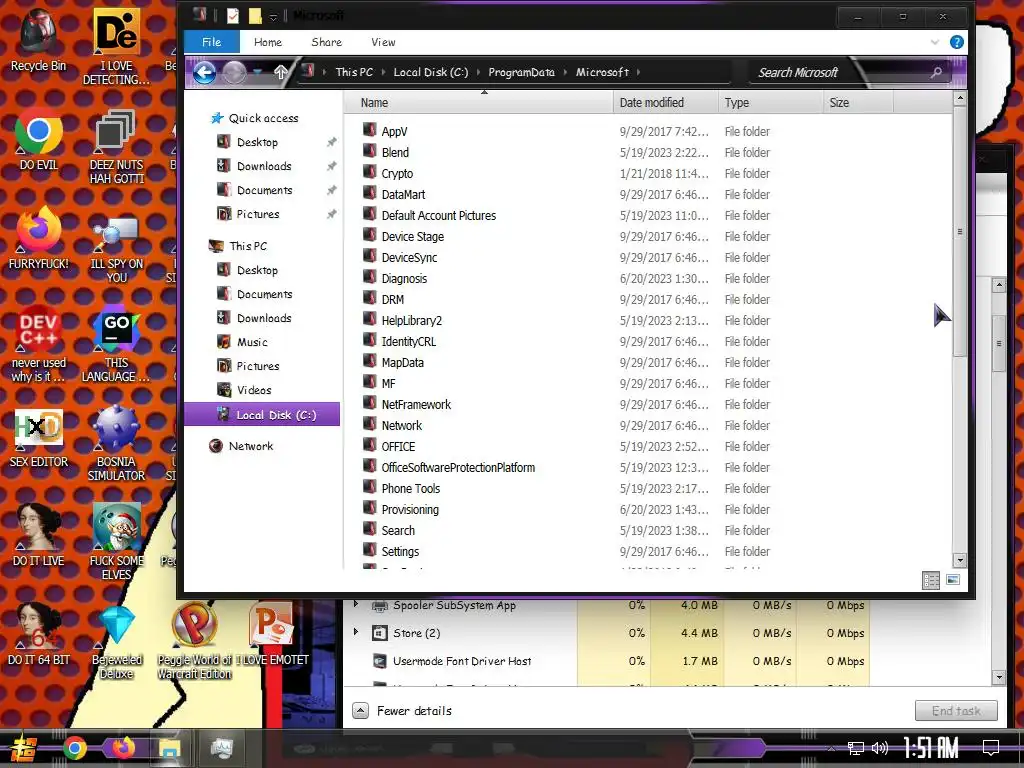
Task: Select the Default Account Pictures folder
Action: pyautogui.click(x=439, y=216)
